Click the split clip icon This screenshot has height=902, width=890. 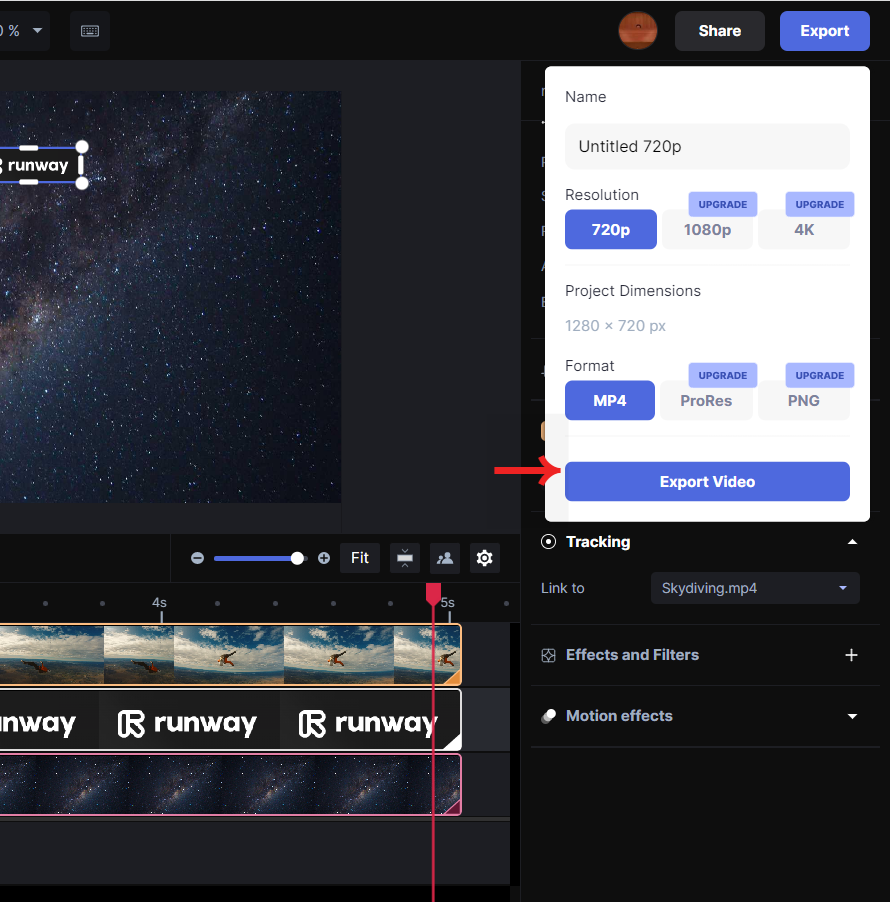pyautogui.click(x=405, y=558)
